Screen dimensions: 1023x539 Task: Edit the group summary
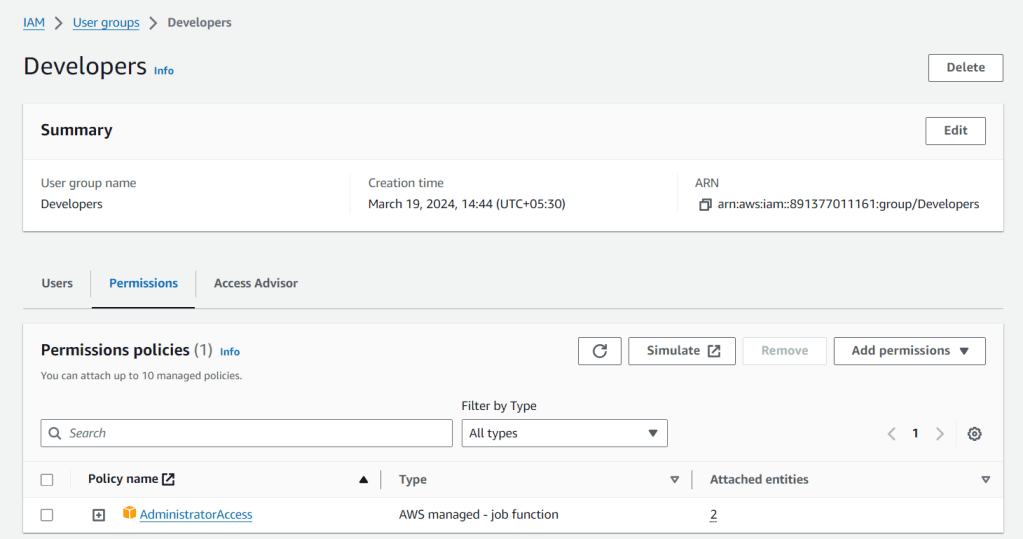coord(955,131)
